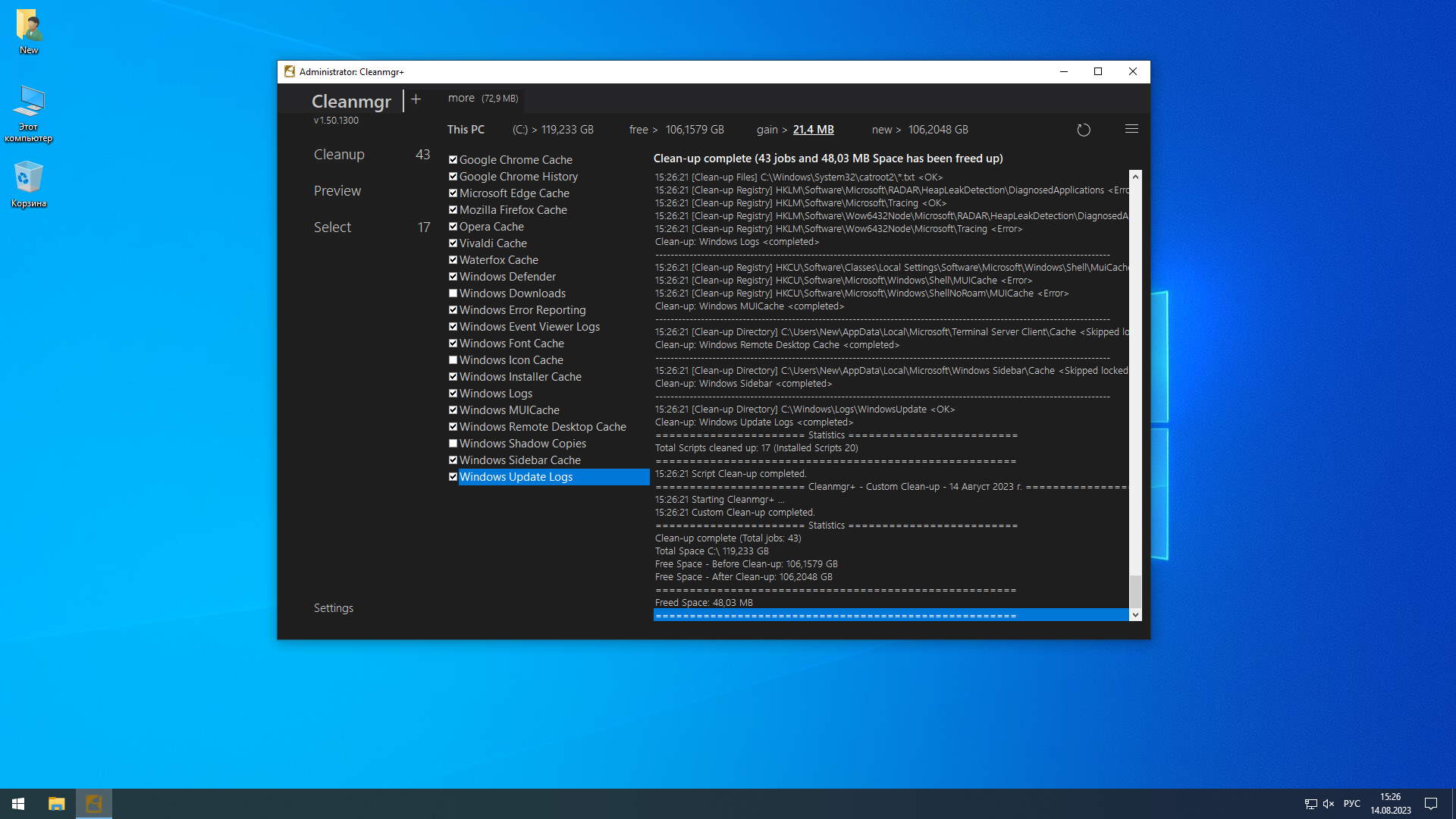The height and width of the screenshot is (819, 1456).
Task: Open the 'more (72,9 MB)' tab
Action: pyautogui.click(x=482, y=99)
